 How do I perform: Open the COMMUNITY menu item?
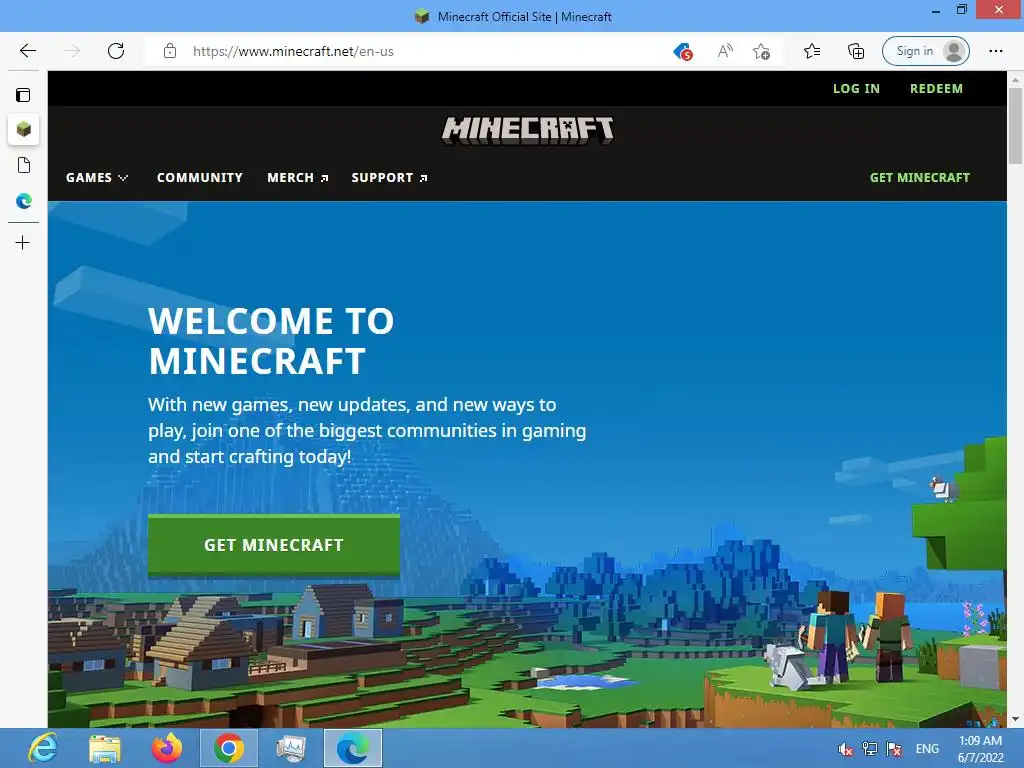(200, 178)
